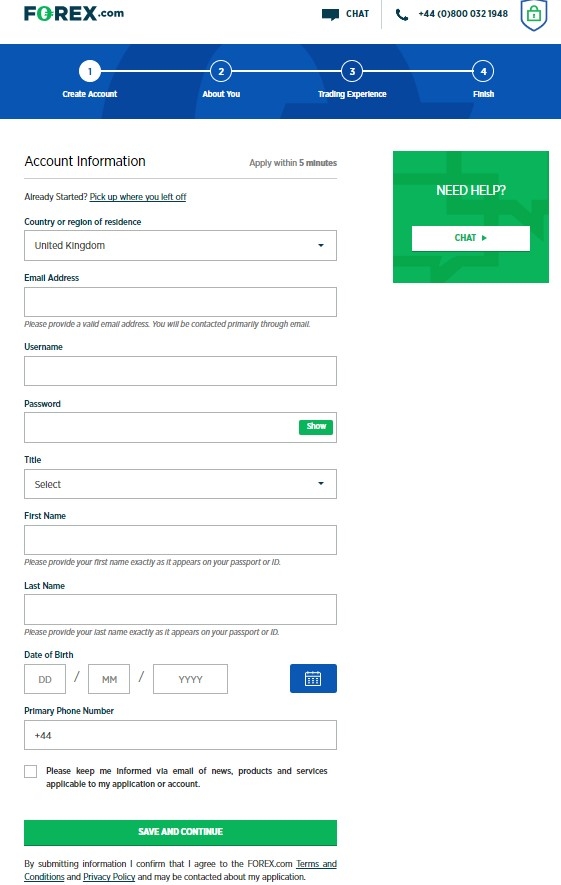Go to Trading Experience step
This screenshot has width=561, height=885.
pyautogui.click(x=352, y=71)
